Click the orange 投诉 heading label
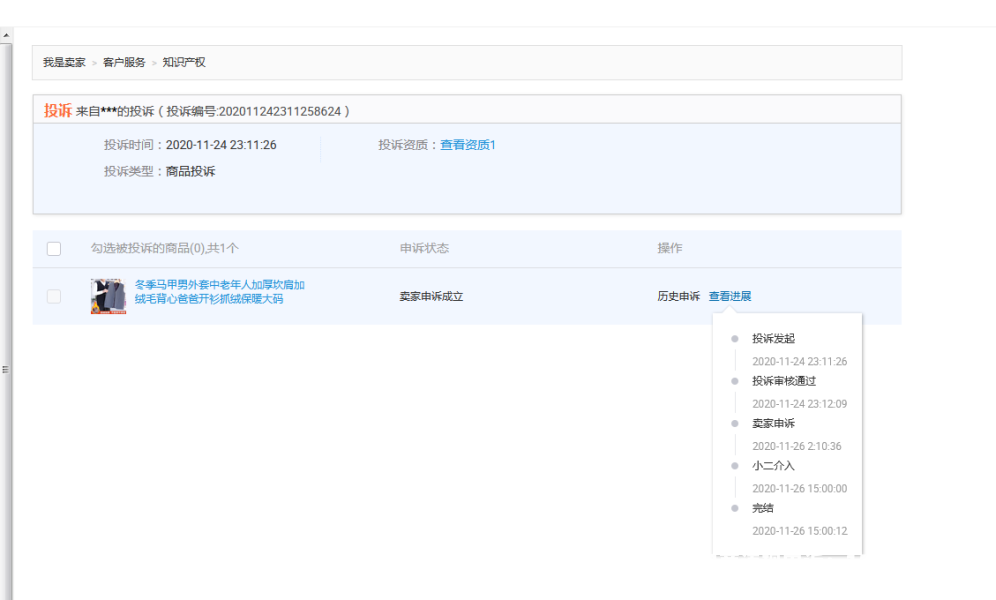The height and width of the screenshot is (600, 996). (57, 110)
